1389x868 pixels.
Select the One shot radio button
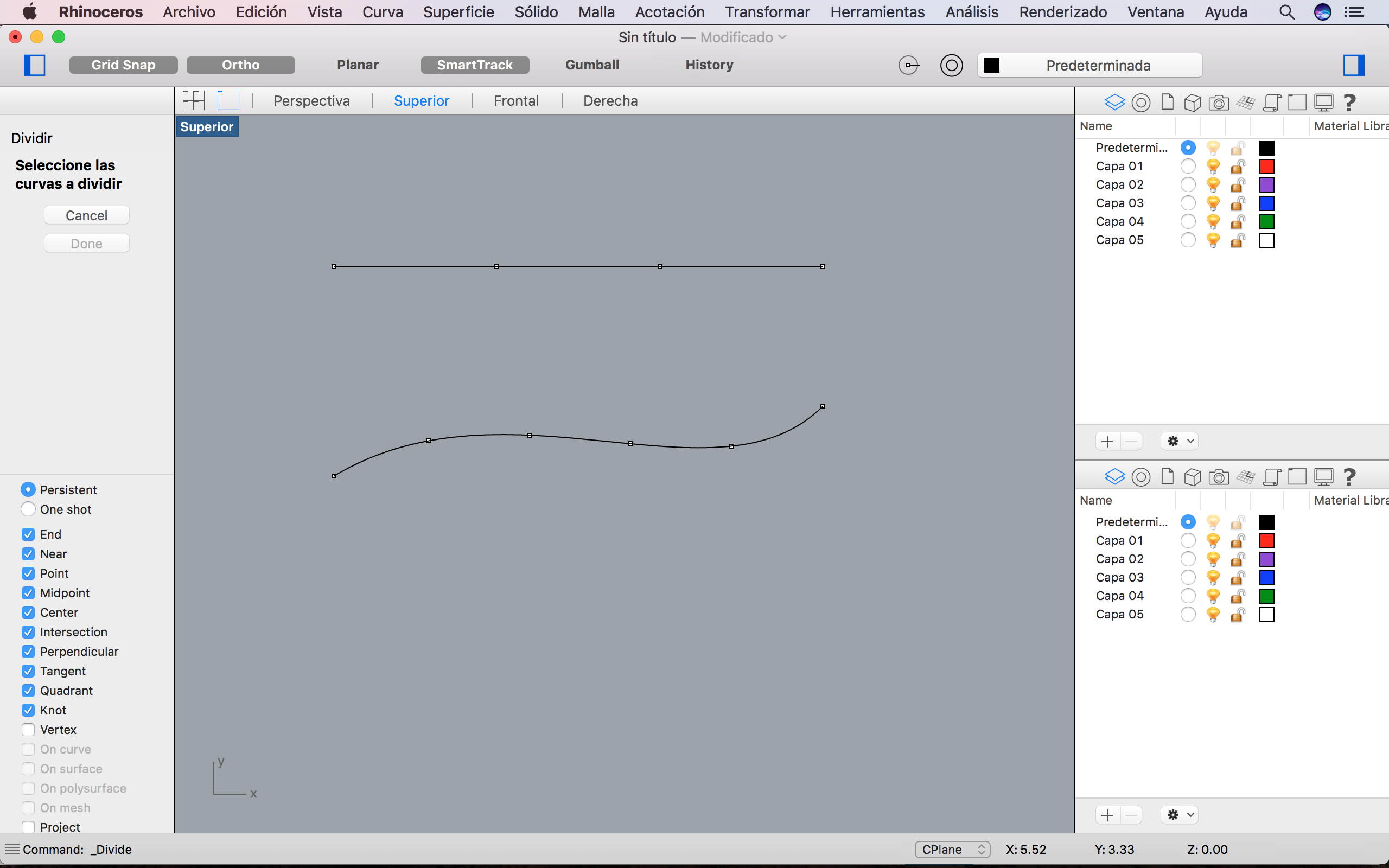(x=27, y=509)
